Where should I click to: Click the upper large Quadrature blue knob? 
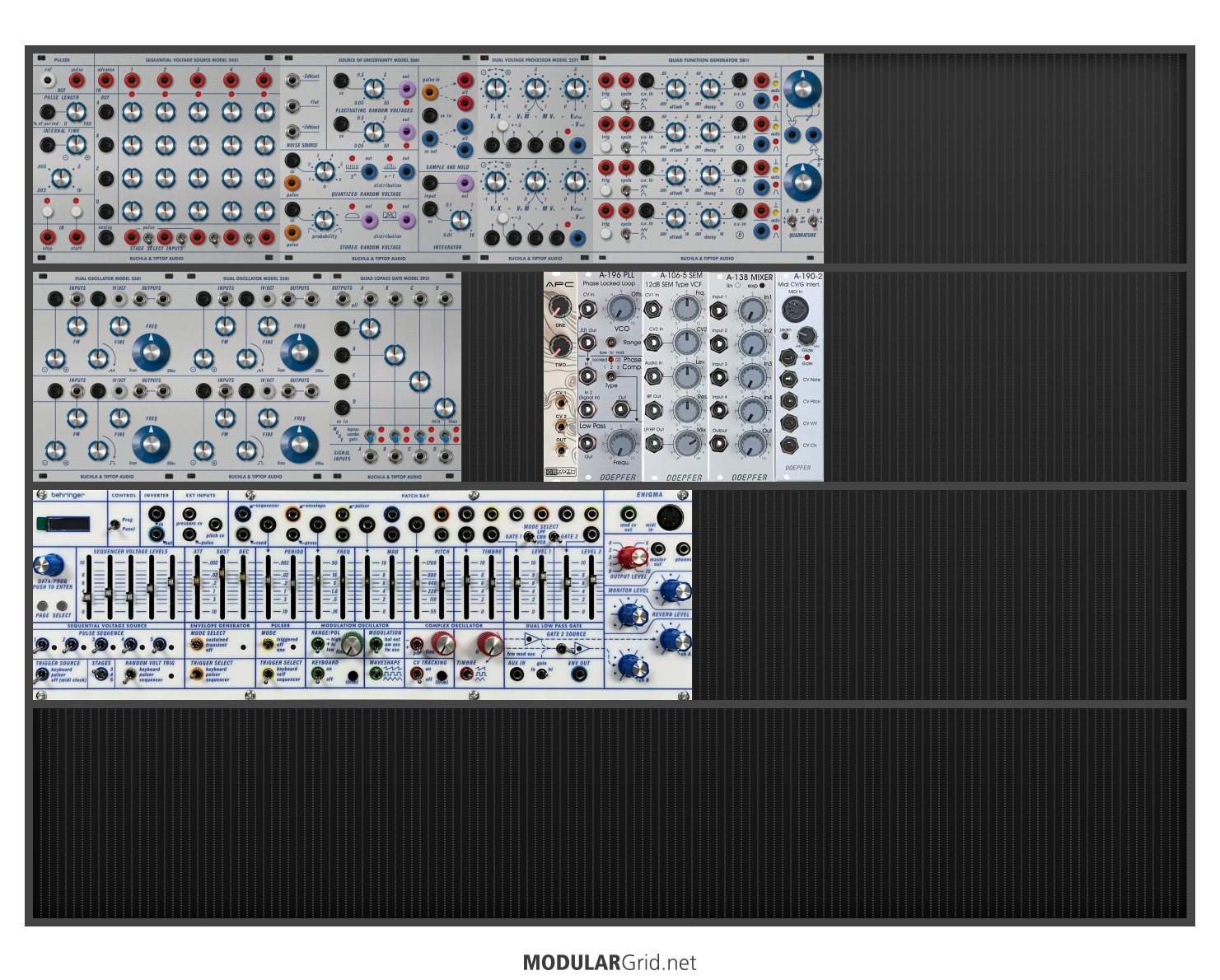tap(803, 87)
